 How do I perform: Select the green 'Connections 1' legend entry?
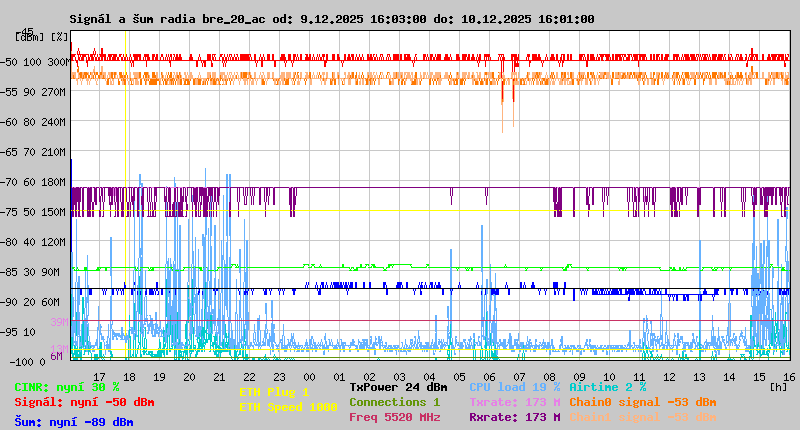(394, 402)
